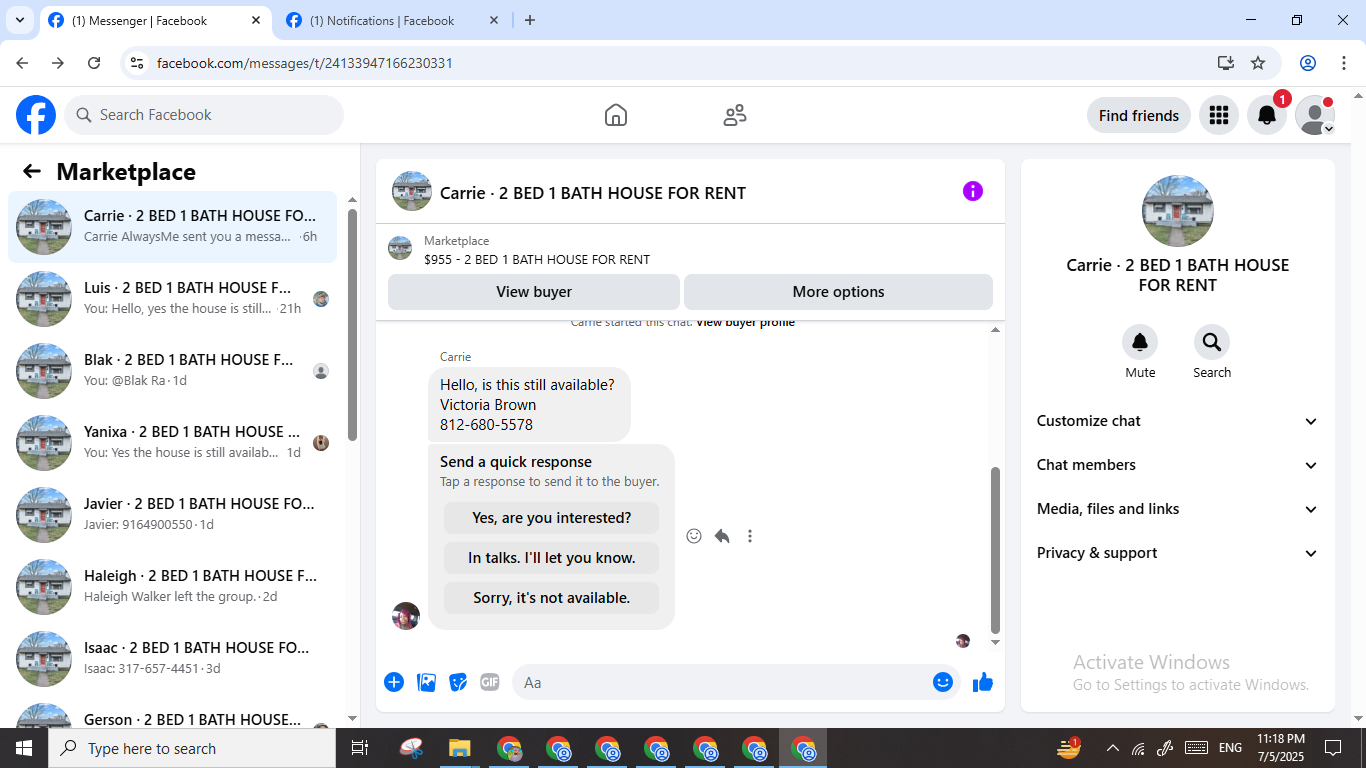
Task: Send 'Sorry, it's not available.' response
Action: pyautogui.click(x=551, y=598)
